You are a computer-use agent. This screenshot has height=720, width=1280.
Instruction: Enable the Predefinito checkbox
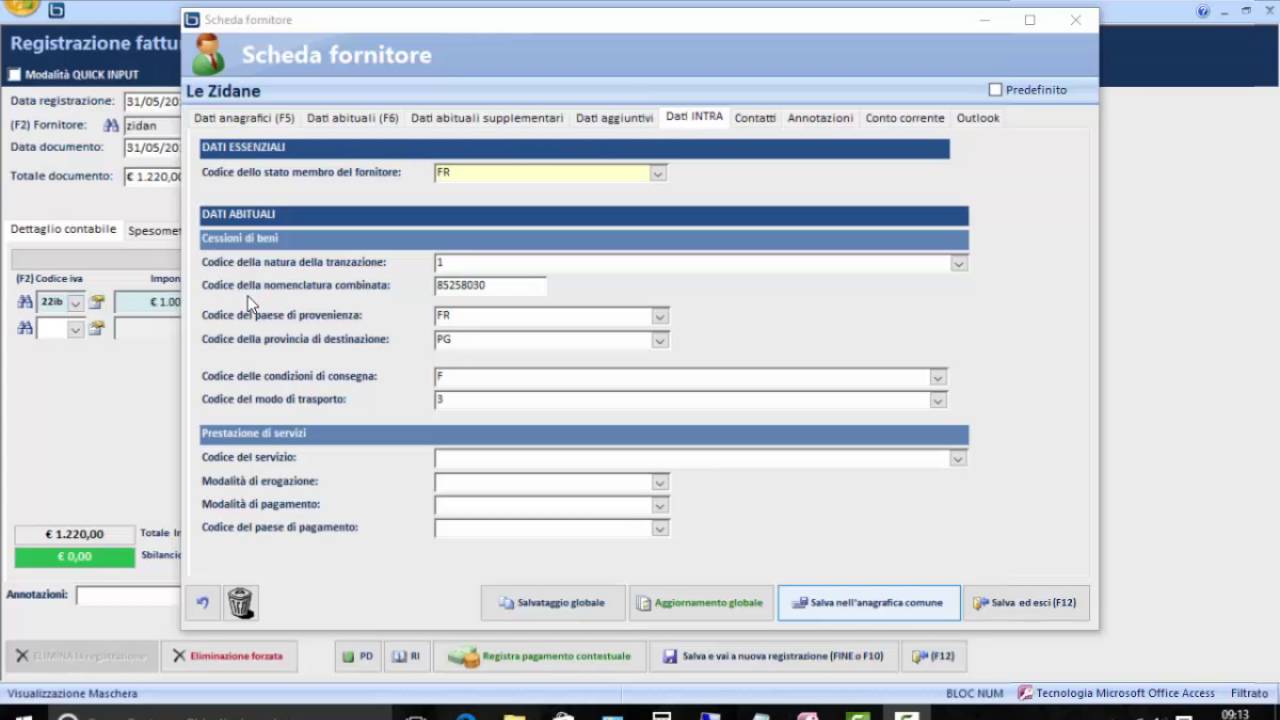996,90
